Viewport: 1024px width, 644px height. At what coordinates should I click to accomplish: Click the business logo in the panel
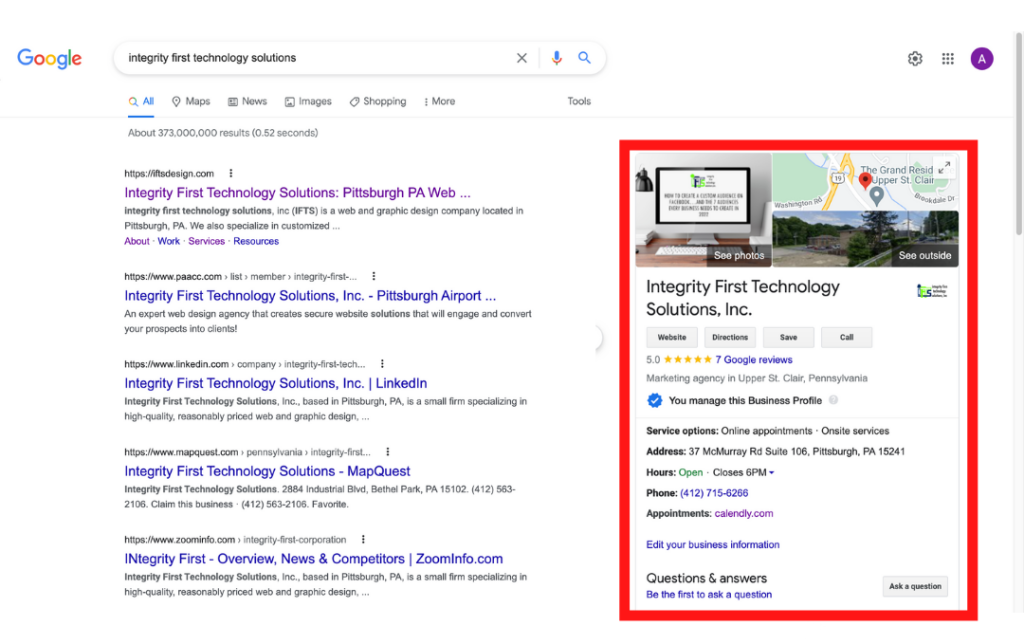click(x=932, y=291)
